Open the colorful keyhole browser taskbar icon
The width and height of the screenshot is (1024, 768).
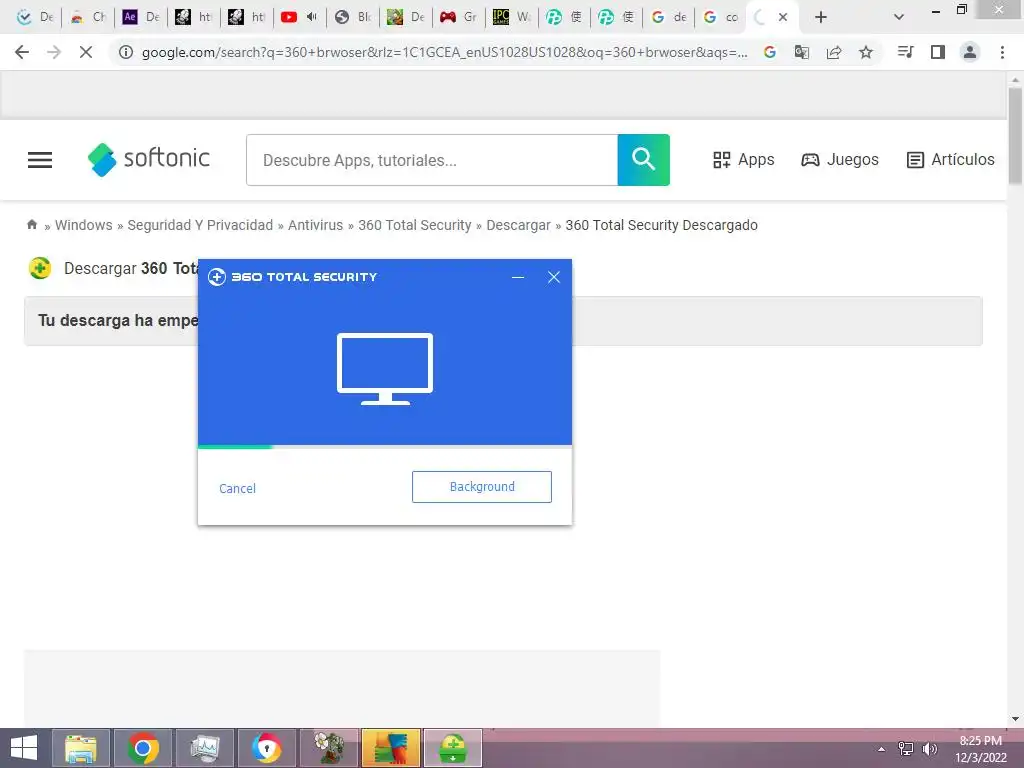pos(267,748)
